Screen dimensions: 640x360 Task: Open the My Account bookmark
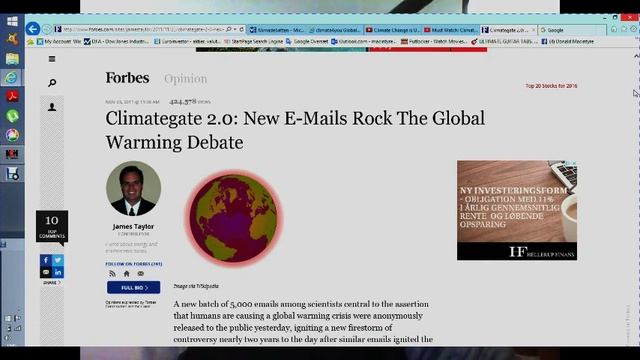tap(59, 41)
